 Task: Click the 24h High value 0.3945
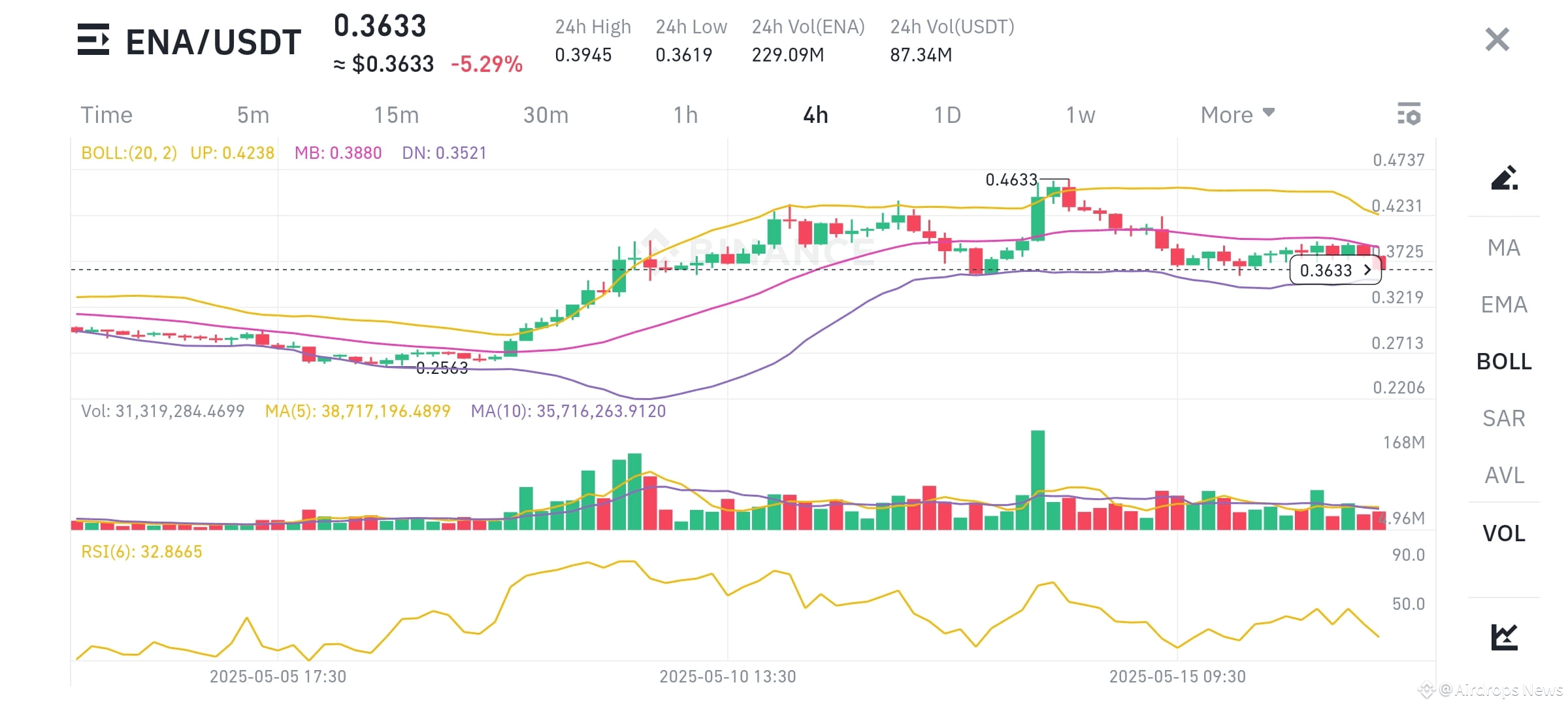tap(583, 55)
